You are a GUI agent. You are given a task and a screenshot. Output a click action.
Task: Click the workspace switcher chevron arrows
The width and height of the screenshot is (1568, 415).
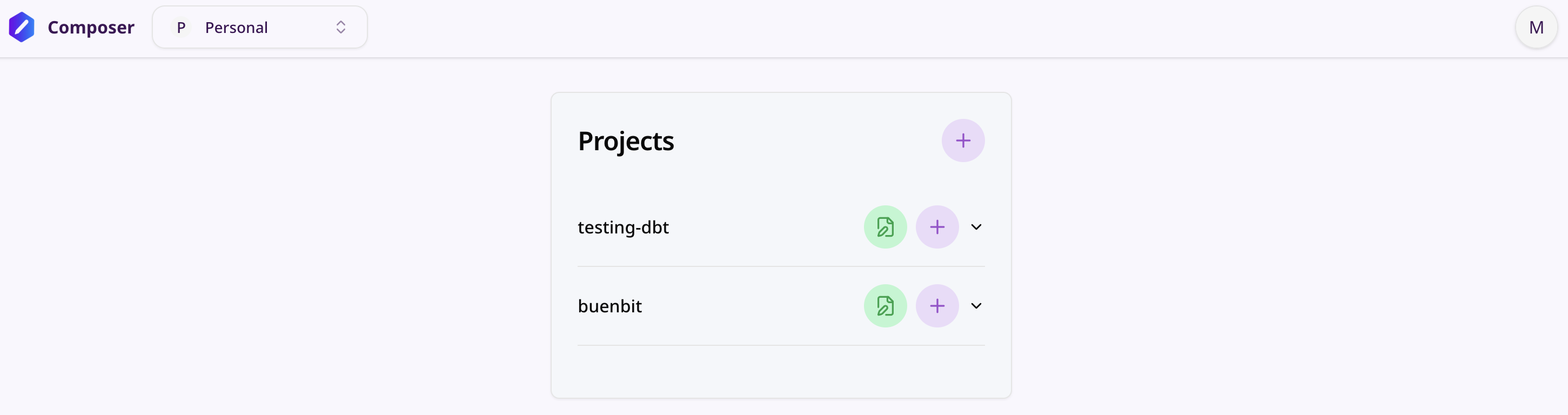pos(341,27)
